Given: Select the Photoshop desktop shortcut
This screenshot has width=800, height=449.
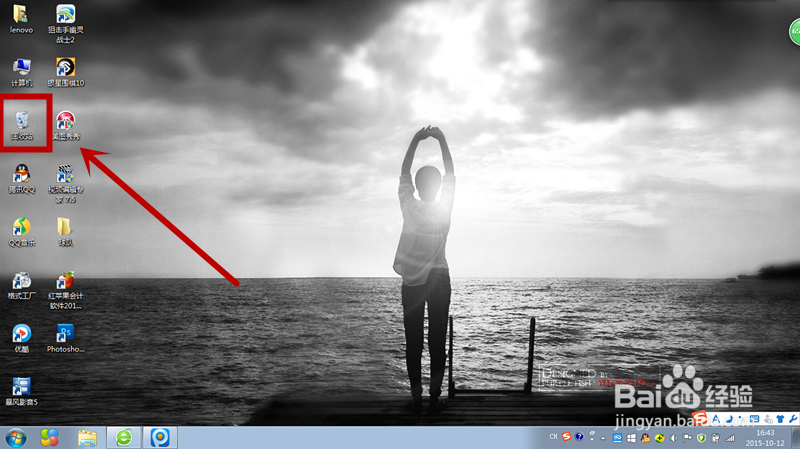Looking at the screenshot, I should click(x=65, y=338).
